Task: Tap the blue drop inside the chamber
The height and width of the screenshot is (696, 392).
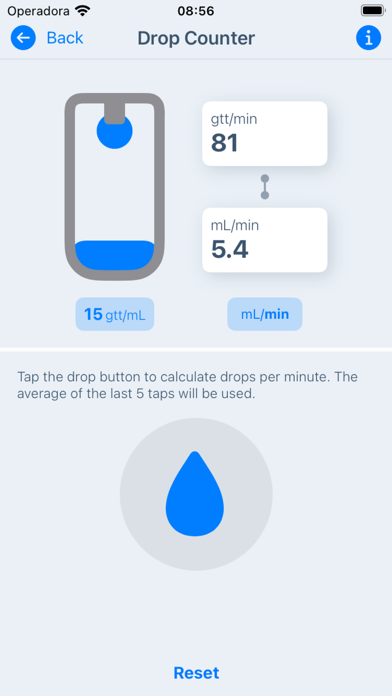Action: [x=115, y=131]
